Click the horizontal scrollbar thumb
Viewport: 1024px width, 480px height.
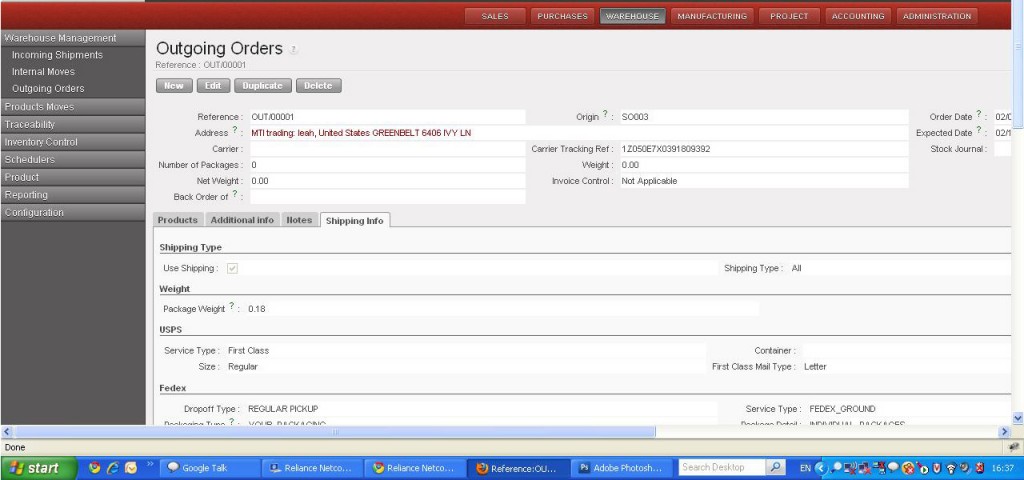pyautogui.click(x=335, y=432)
